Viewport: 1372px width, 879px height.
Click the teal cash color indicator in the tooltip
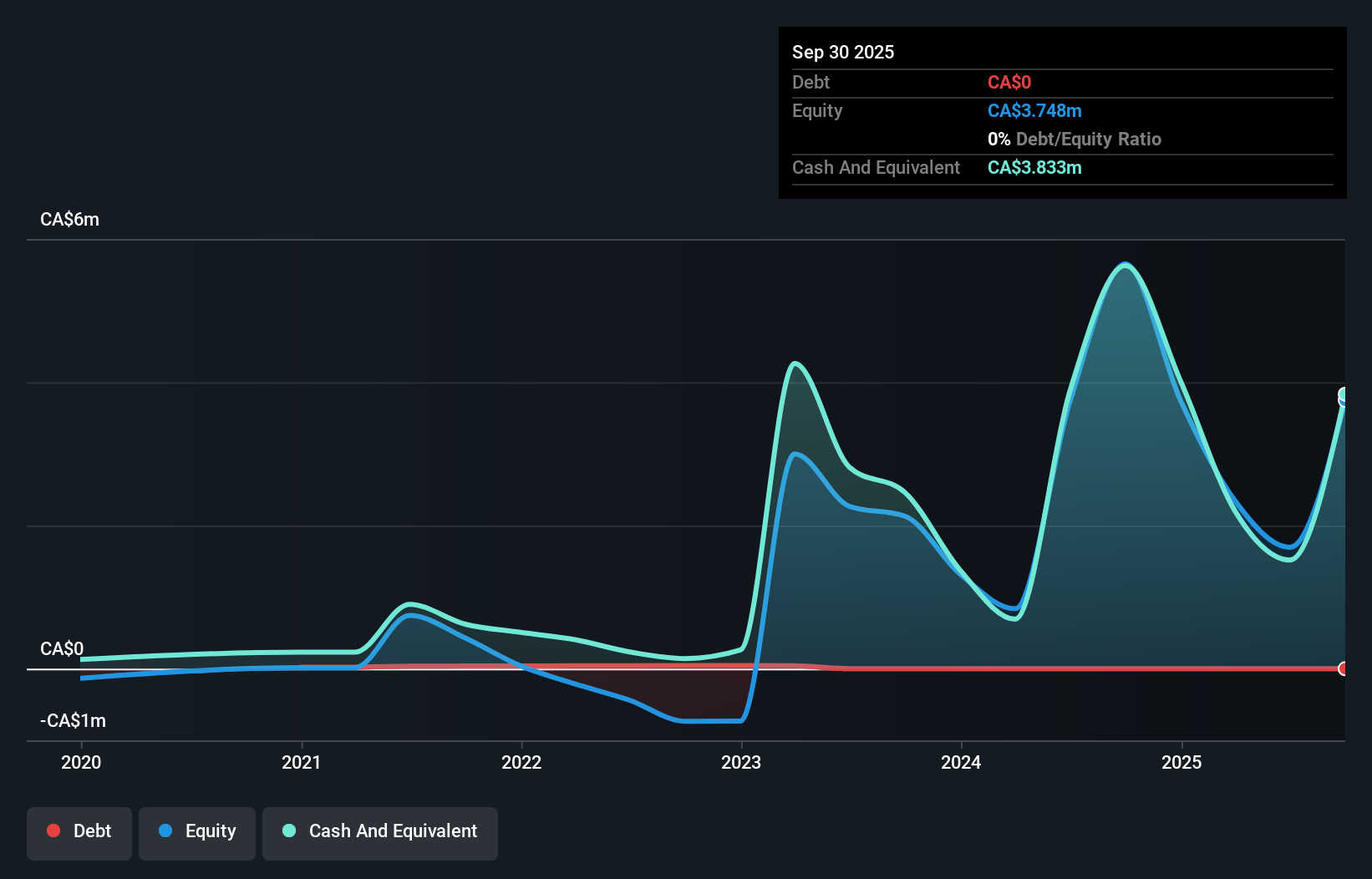(x=1034, y=167)
